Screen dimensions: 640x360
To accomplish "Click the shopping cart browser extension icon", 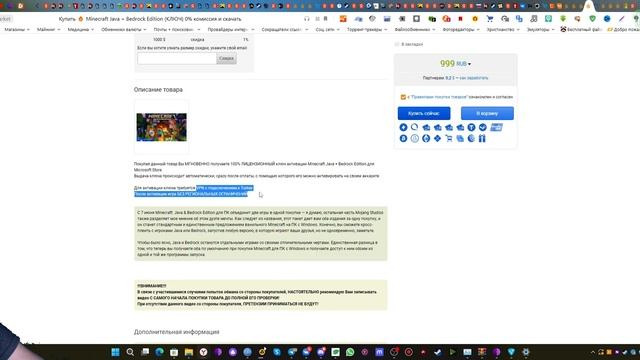I will [490, 19].
